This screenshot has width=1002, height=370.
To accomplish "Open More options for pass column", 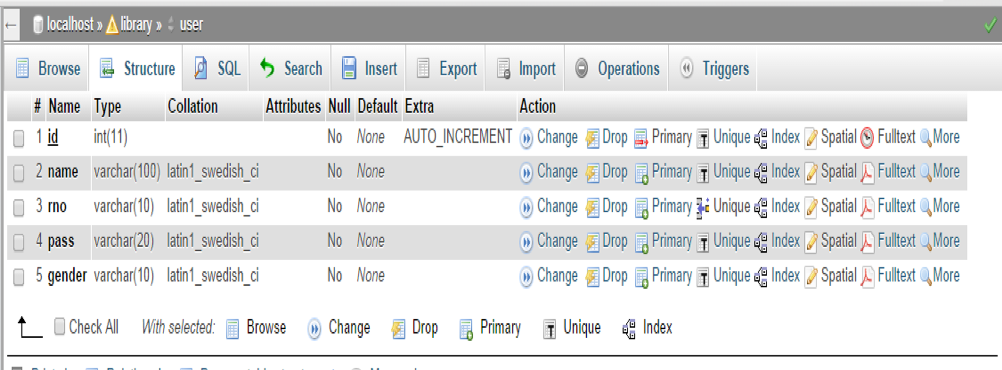I will click(x=939, y=240).
